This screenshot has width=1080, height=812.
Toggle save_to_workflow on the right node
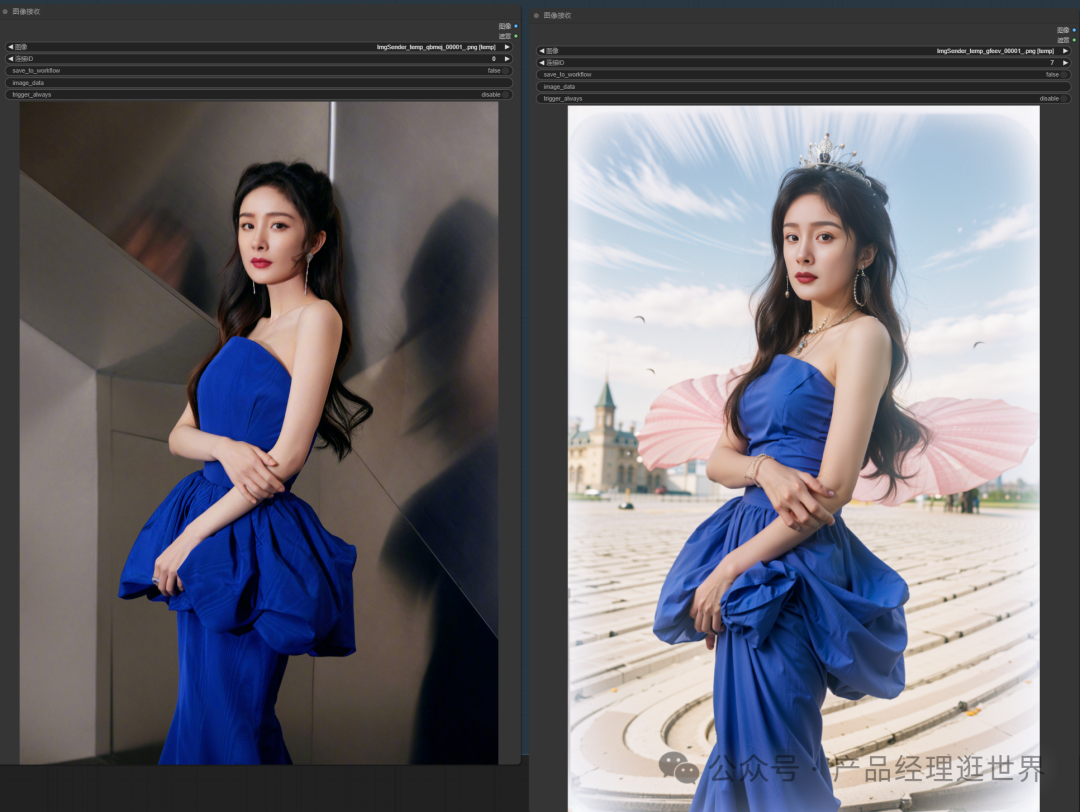click(1063, 74)
